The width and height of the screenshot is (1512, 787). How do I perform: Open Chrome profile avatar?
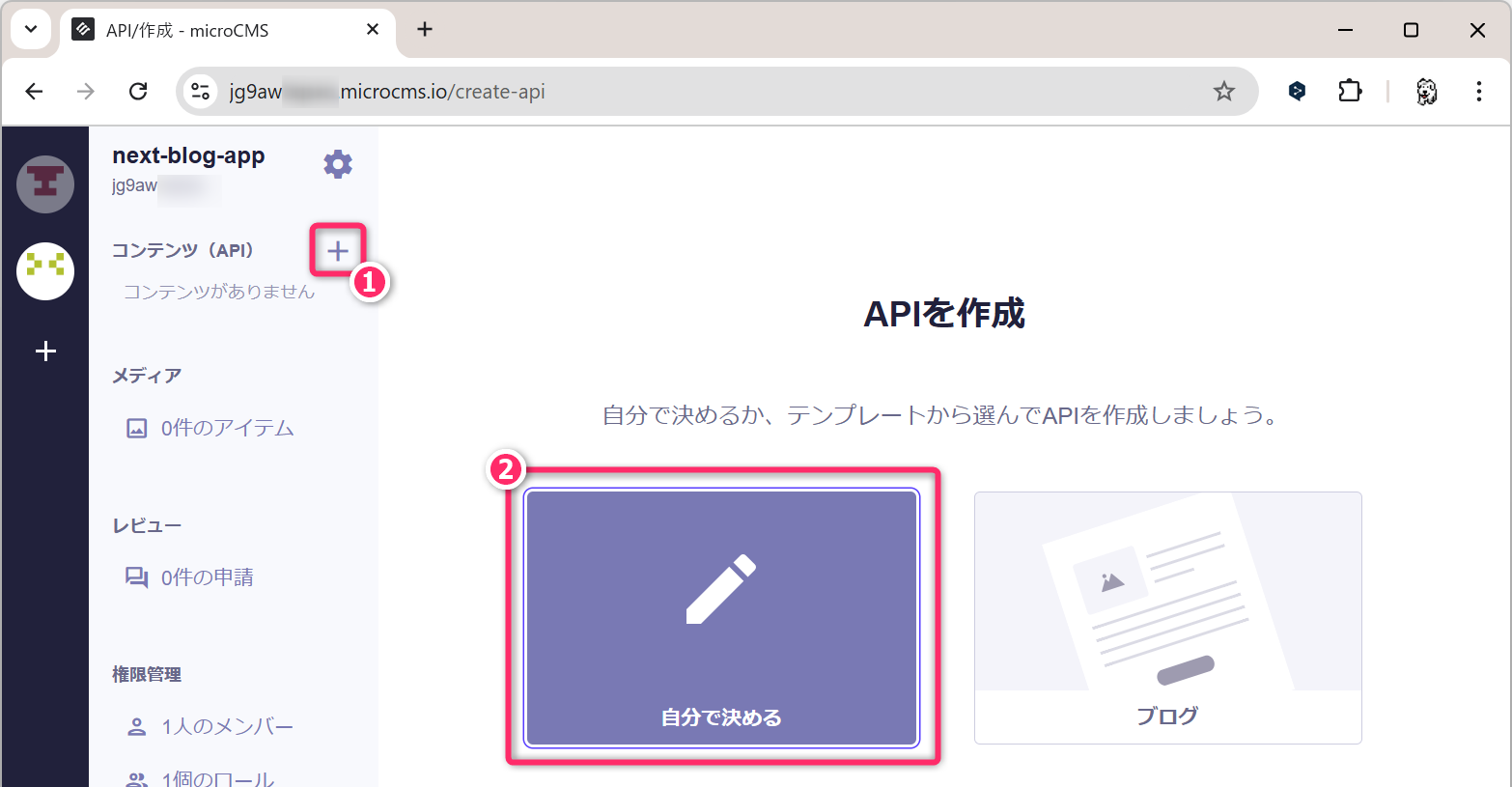point(1425,92)
